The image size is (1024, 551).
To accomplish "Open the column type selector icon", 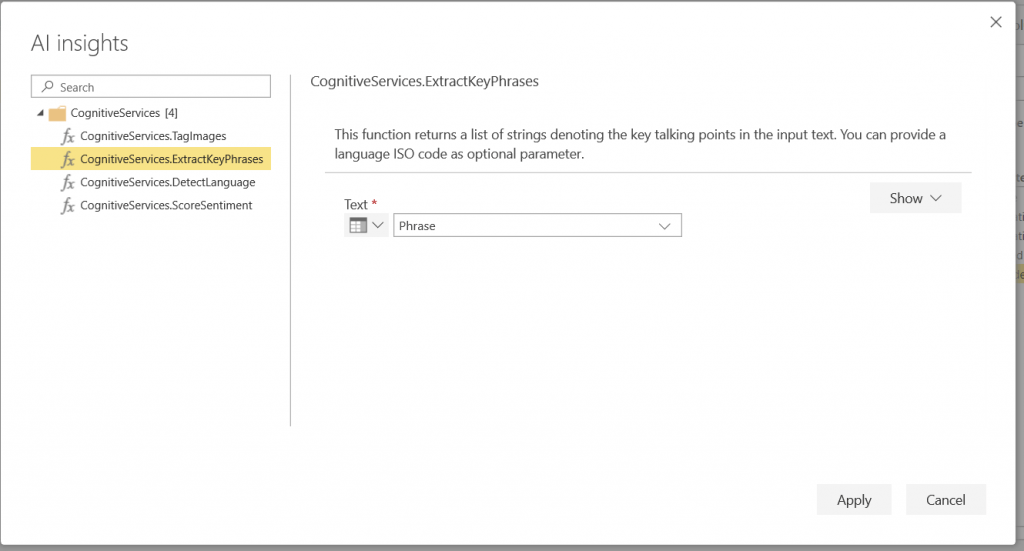I will click(x=358, y=226).
